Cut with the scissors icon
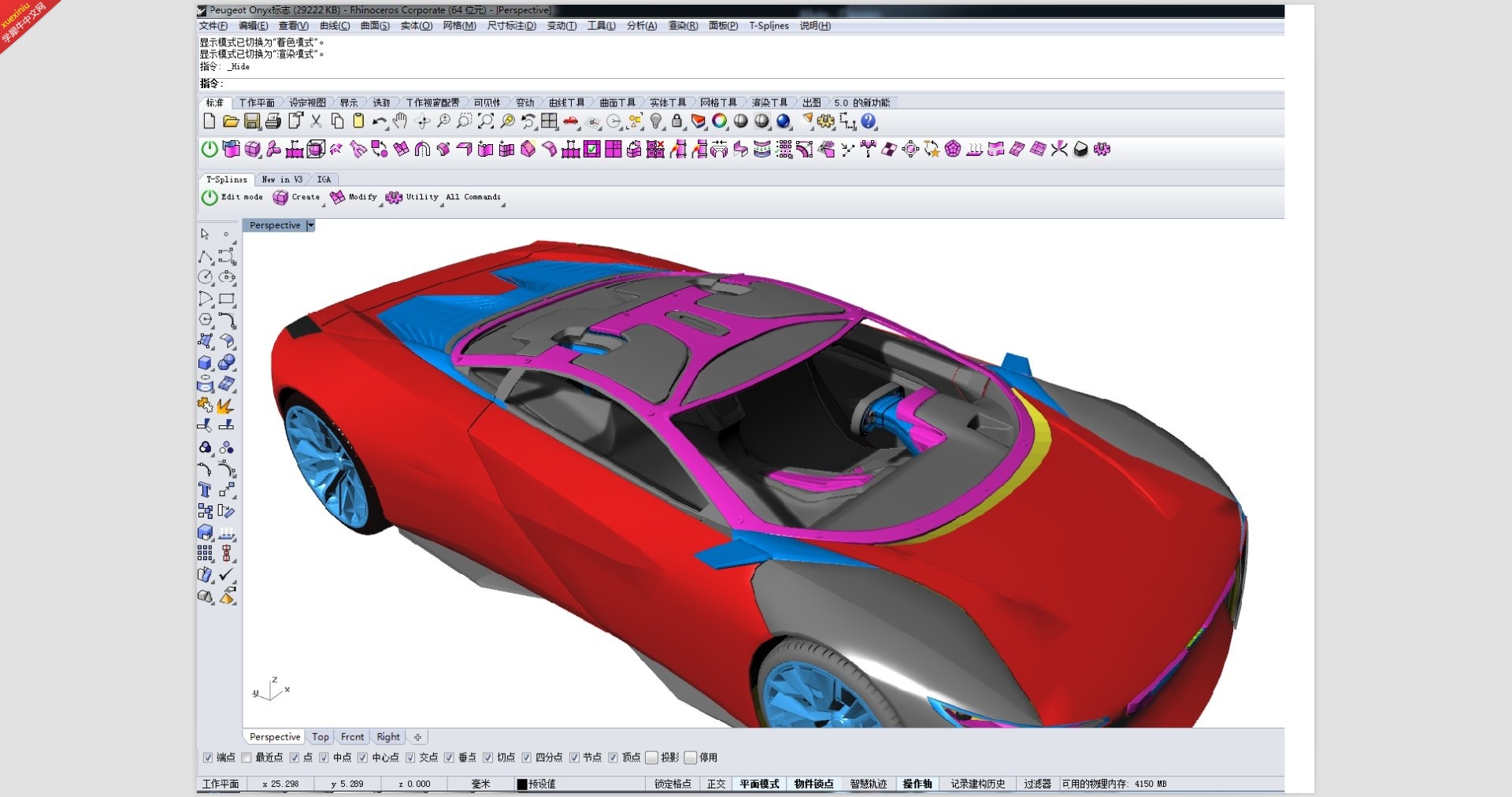 pyautogui.click(x=316, y=121)
